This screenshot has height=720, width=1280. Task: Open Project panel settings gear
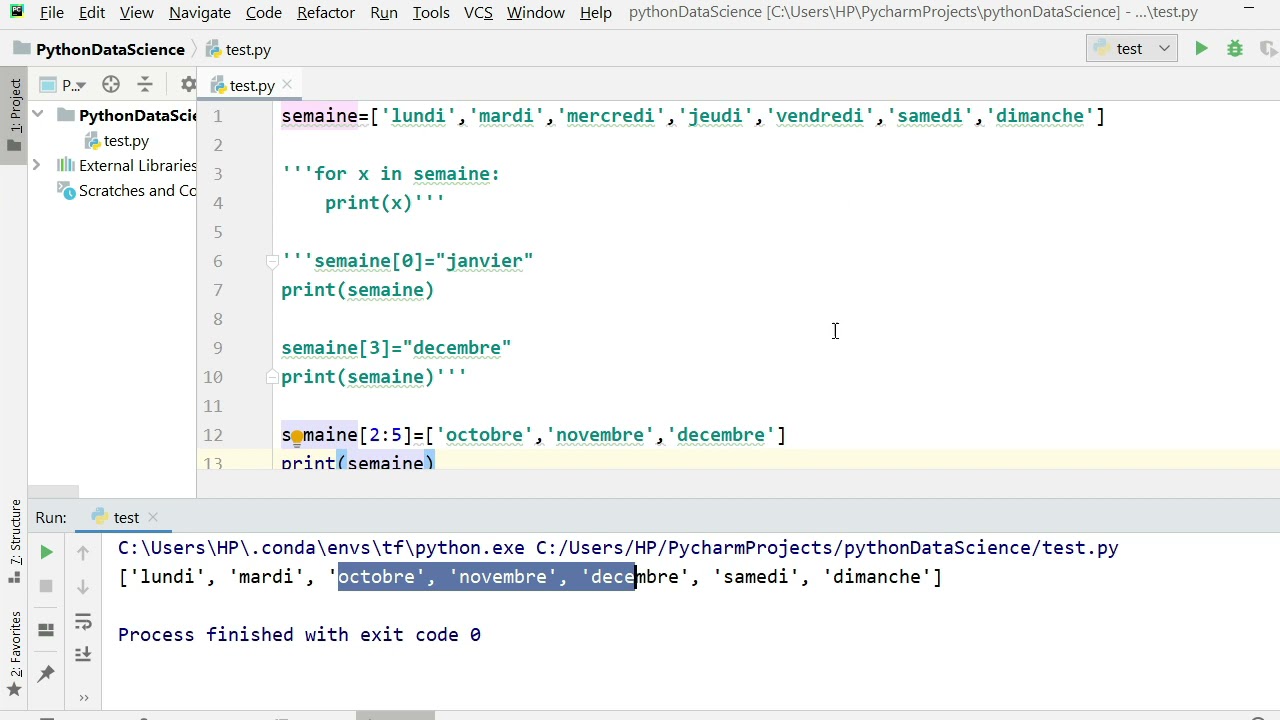188,84
